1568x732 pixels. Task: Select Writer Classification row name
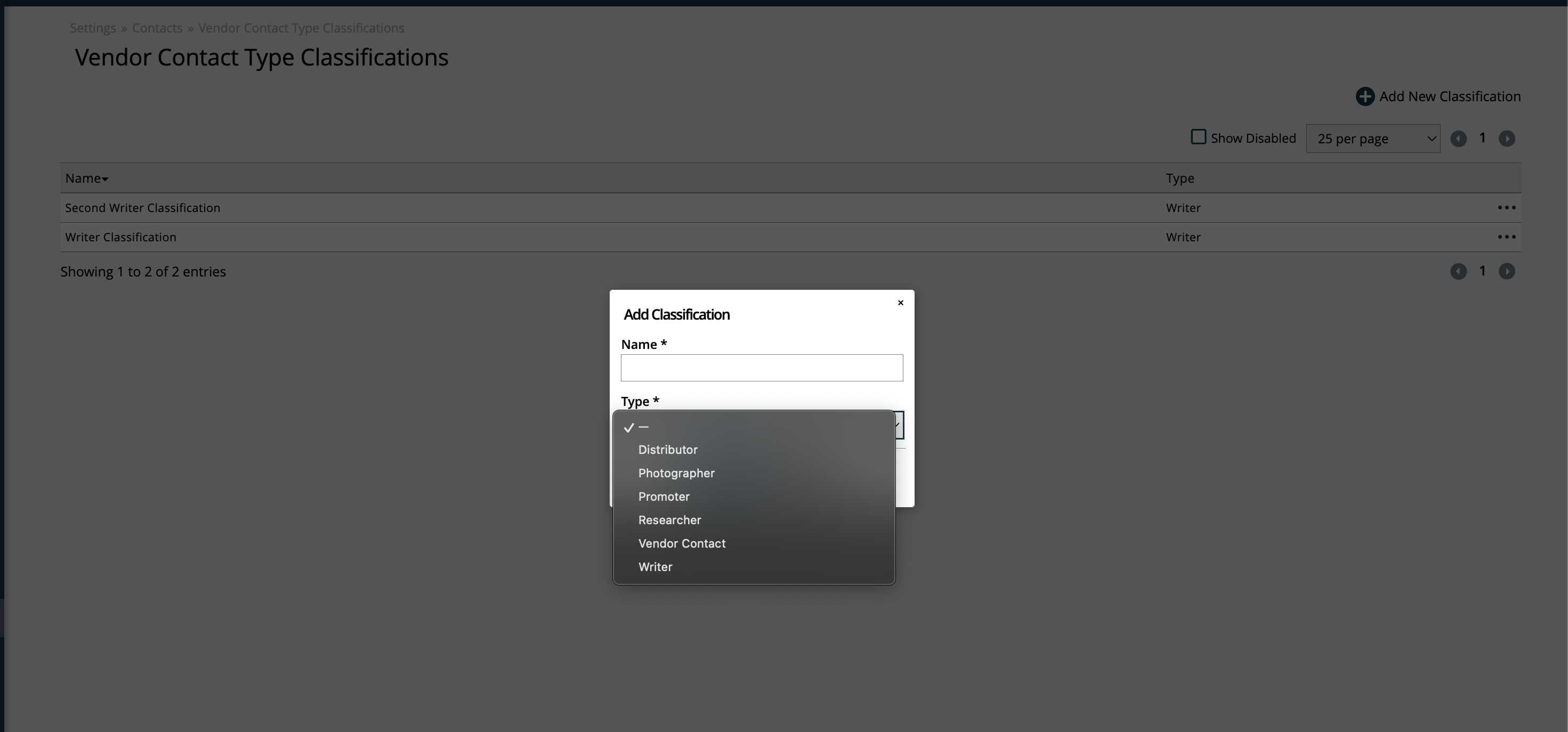[120, 237]
